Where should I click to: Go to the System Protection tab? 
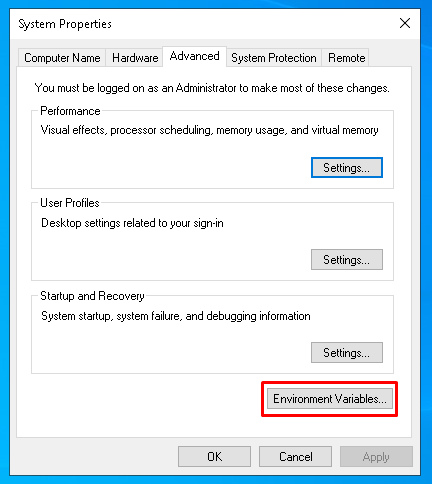point(274,58)
